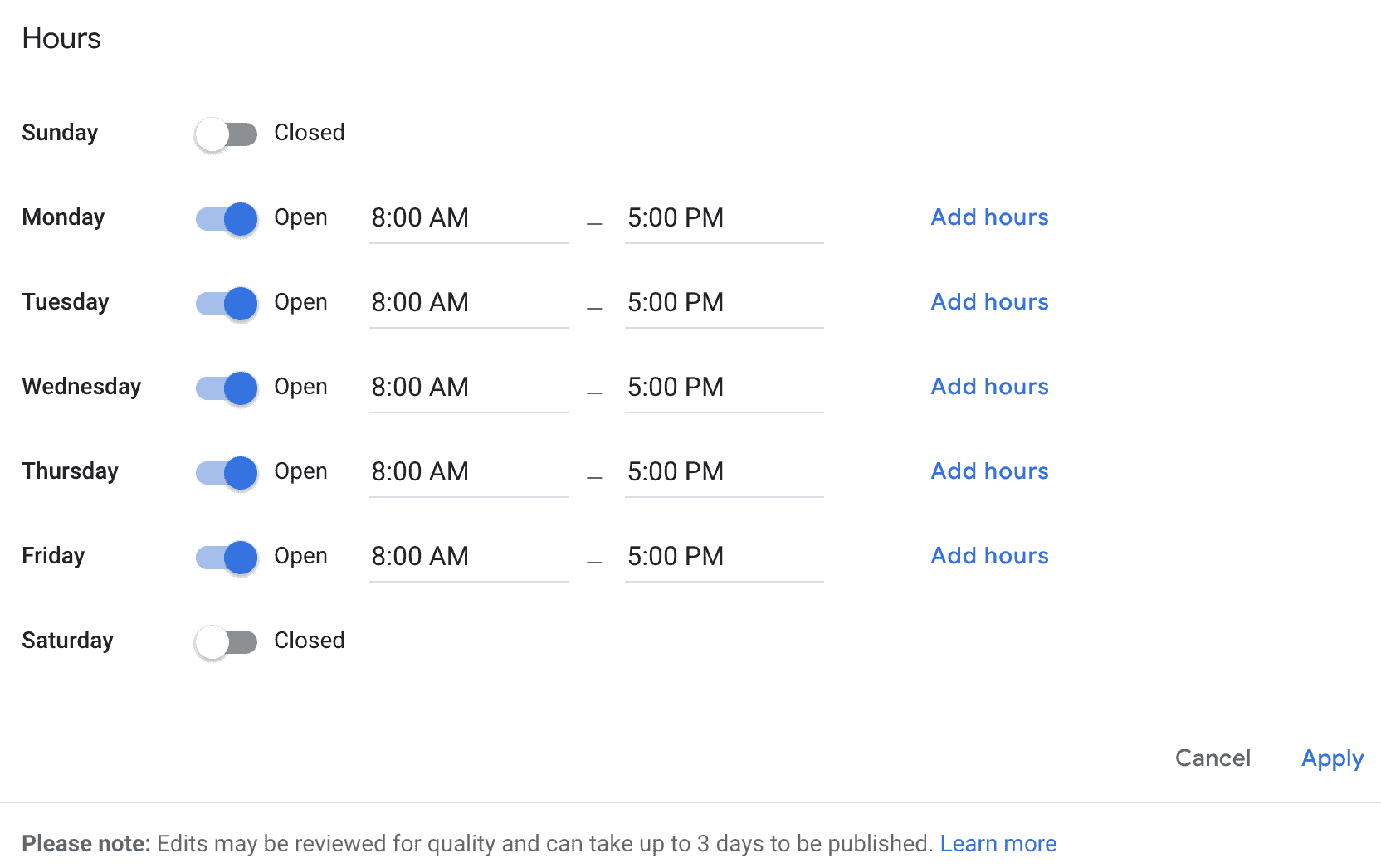Edit Monday's opening time field

pyautogui.click(x=468, y=218)
